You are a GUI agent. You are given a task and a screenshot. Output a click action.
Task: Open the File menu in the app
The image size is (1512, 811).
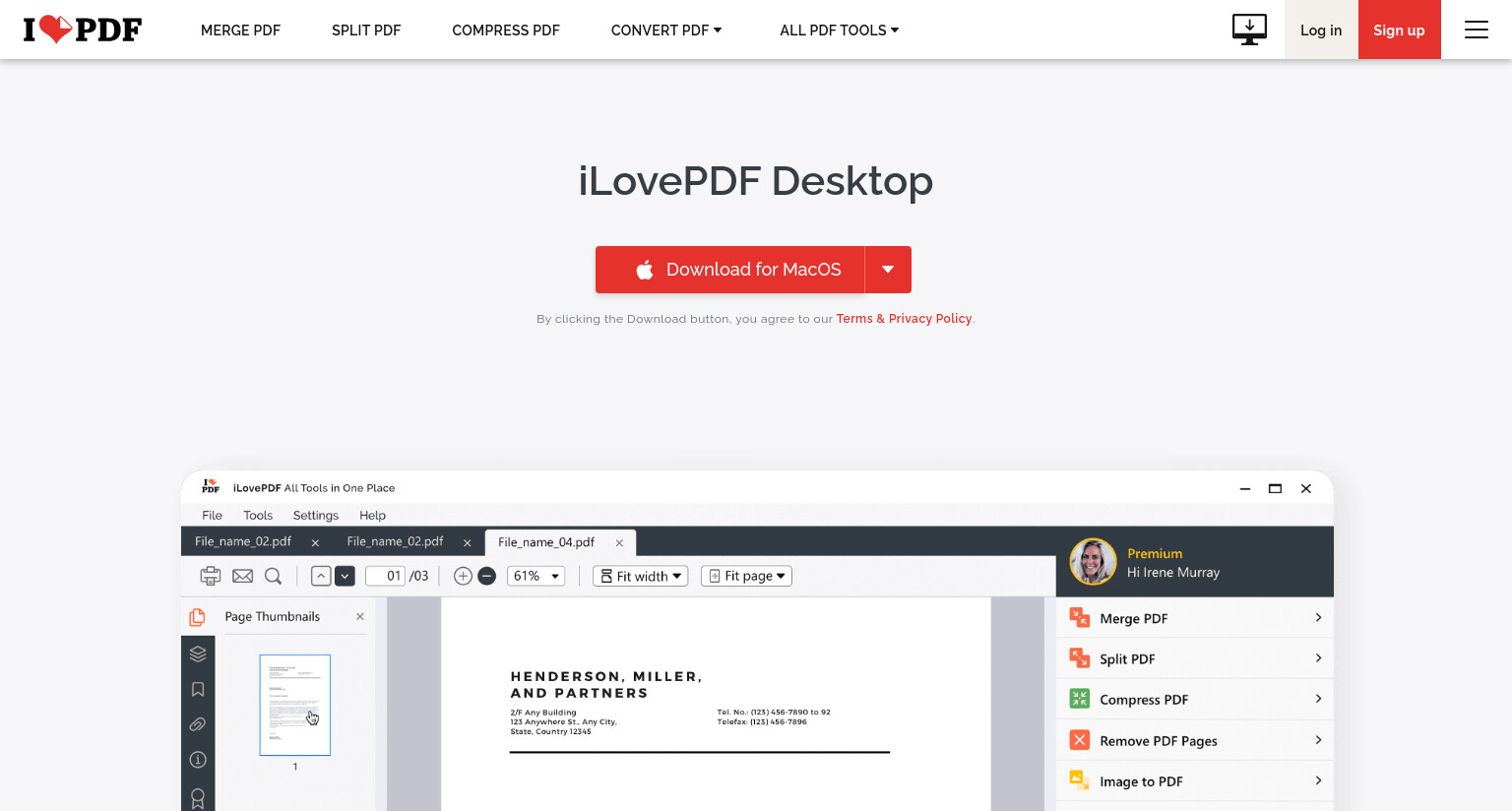click(x=212, y=515)
